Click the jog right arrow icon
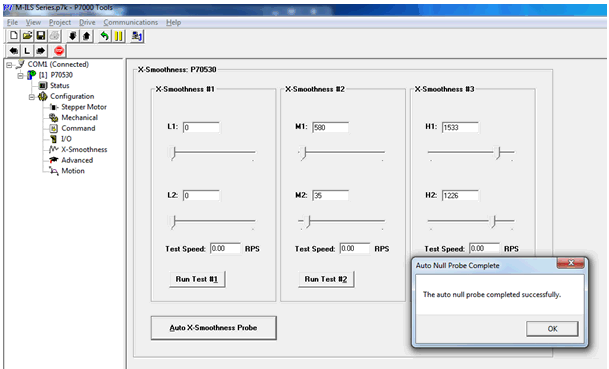Image resolution: width=609 pixels, height=369 pixels. 40,51
